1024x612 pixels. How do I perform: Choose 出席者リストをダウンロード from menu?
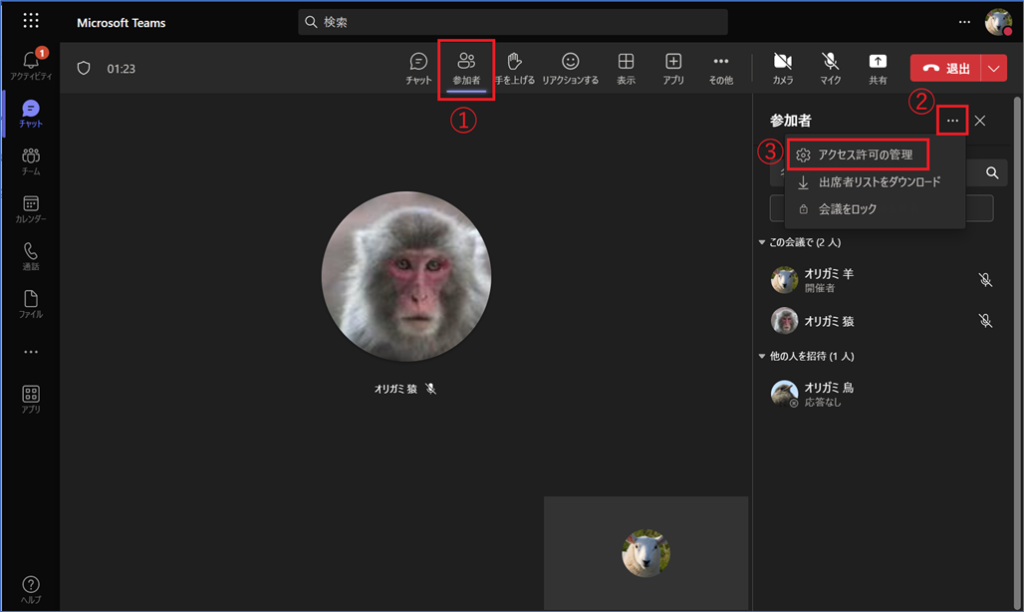878,182
